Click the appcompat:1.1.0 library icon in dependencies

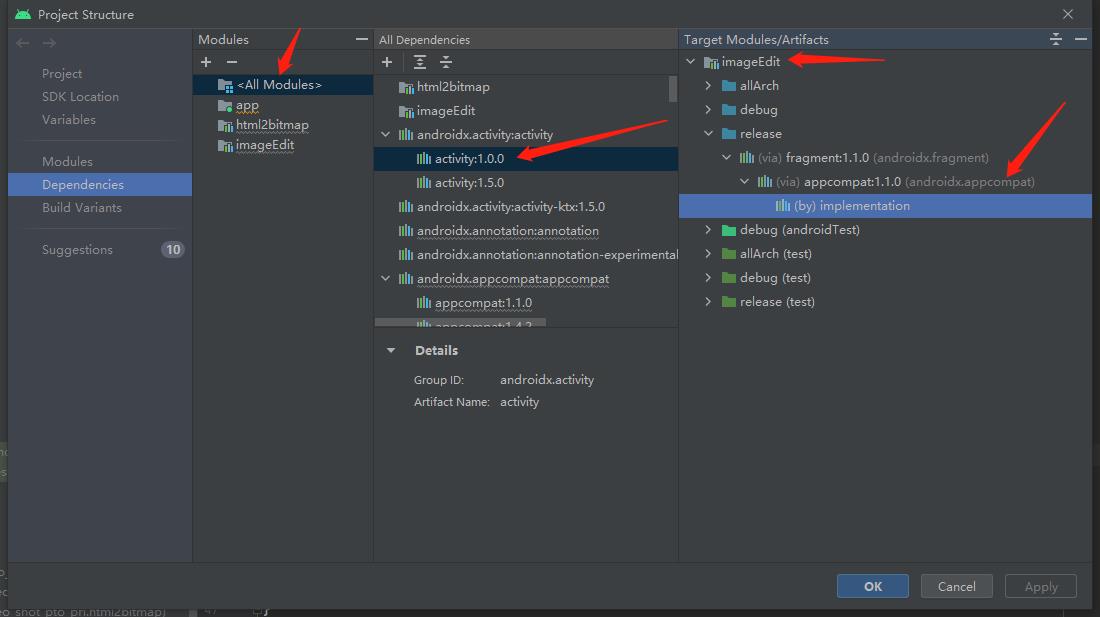coord(424,303)
